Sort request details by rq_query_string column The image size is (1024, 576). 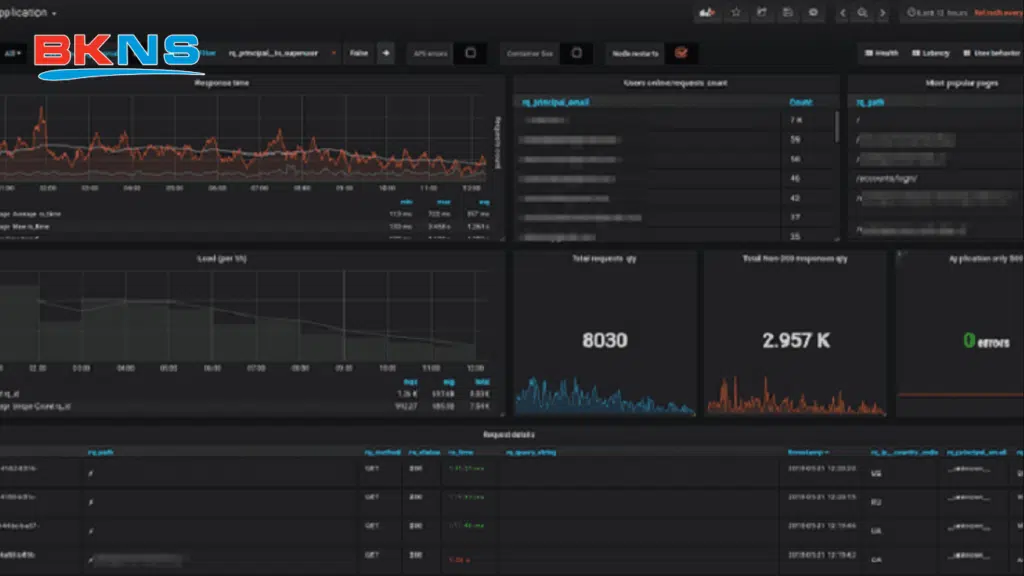coord(530,452)
